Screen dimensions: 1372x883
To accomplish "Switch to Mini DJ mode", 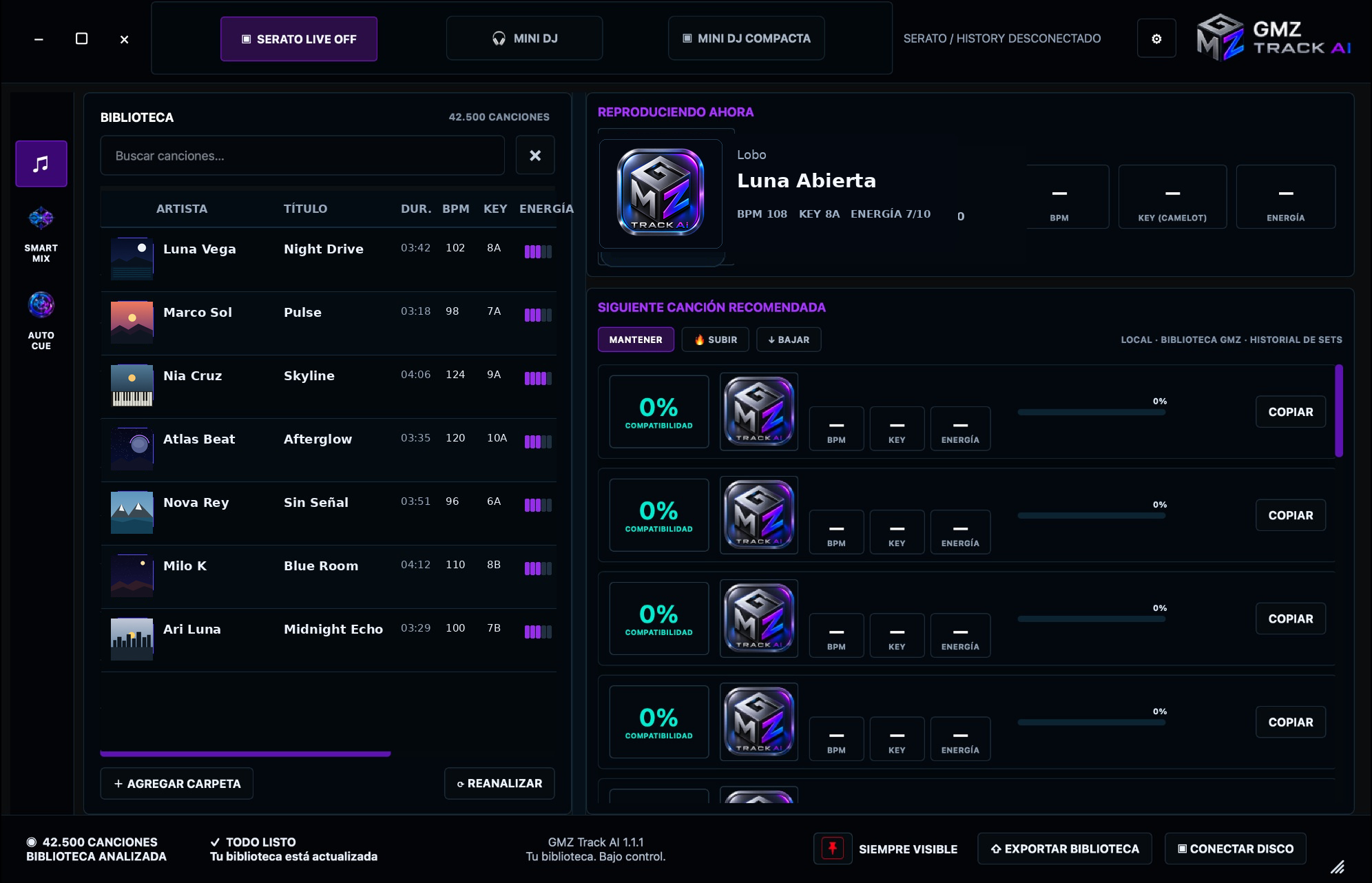I will coord(525,39).
